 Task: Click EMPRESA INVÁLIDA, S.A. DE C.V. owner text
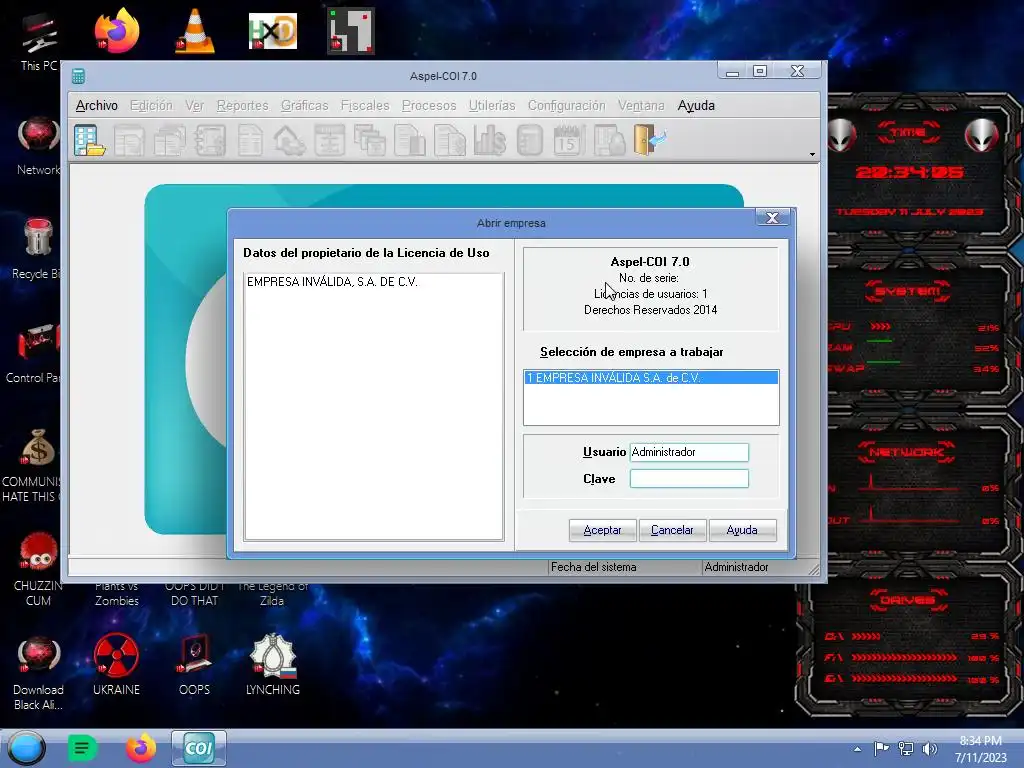tap(332, 281)
